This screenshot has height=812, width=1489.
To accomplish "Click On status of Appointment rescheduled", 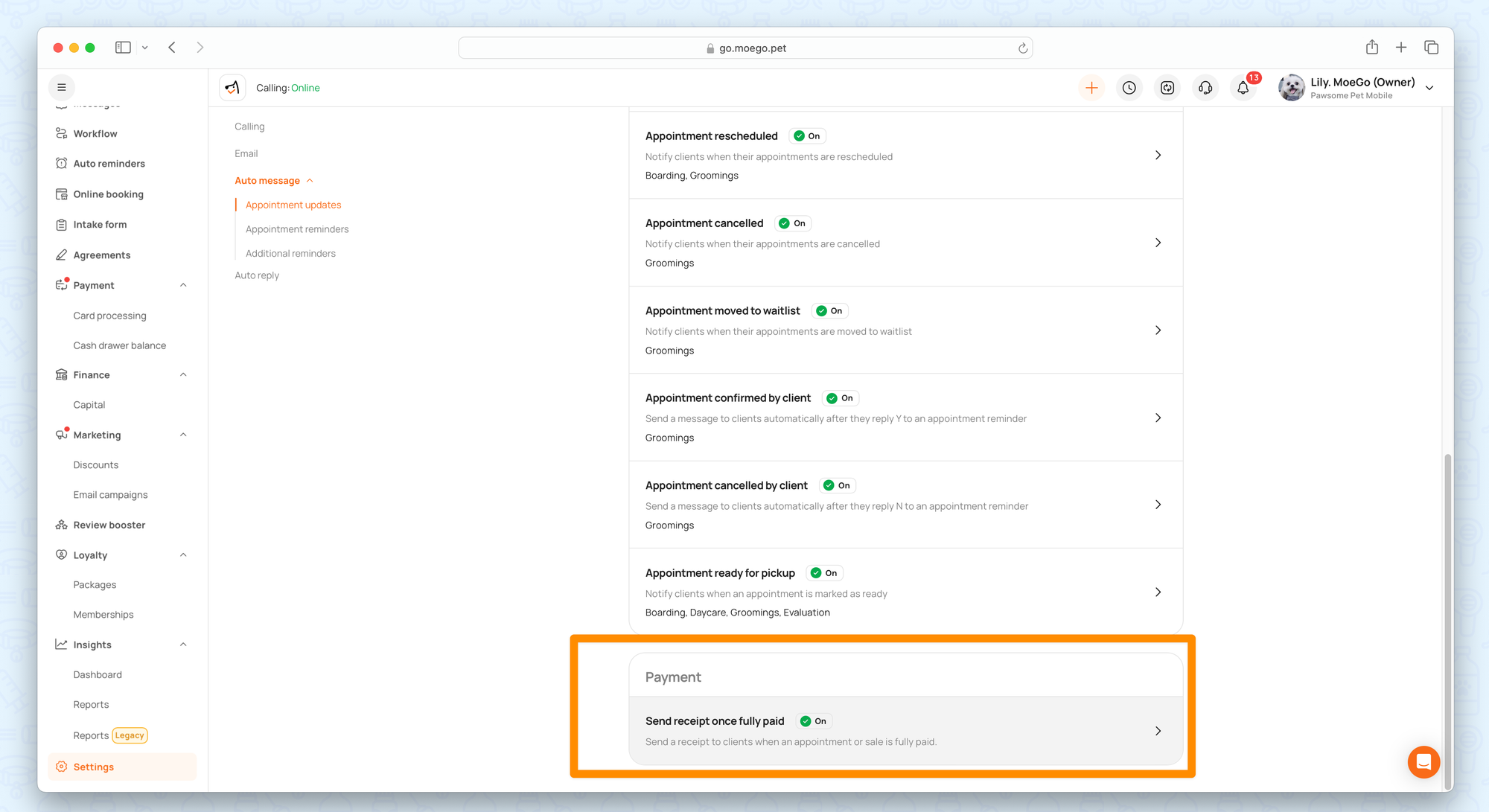I will 807,136.
